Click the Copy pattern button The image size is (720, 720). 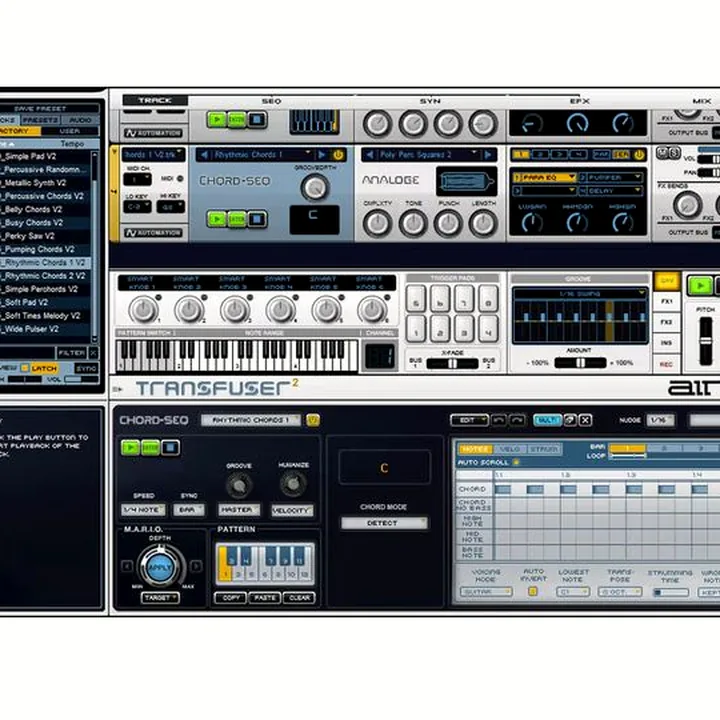pyautogui.click(x=231, y=597)
